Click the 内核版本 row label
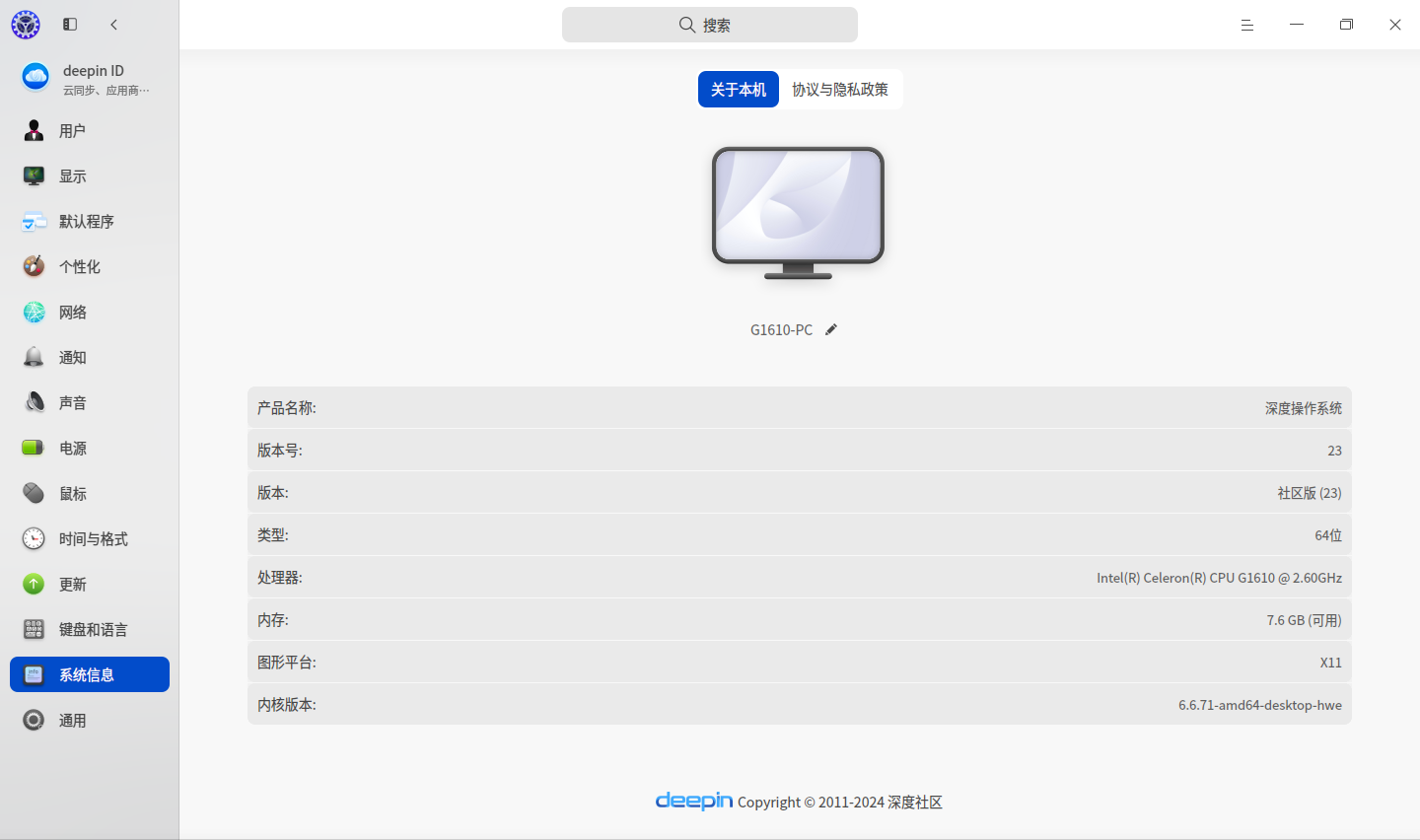 pos(287,705)
